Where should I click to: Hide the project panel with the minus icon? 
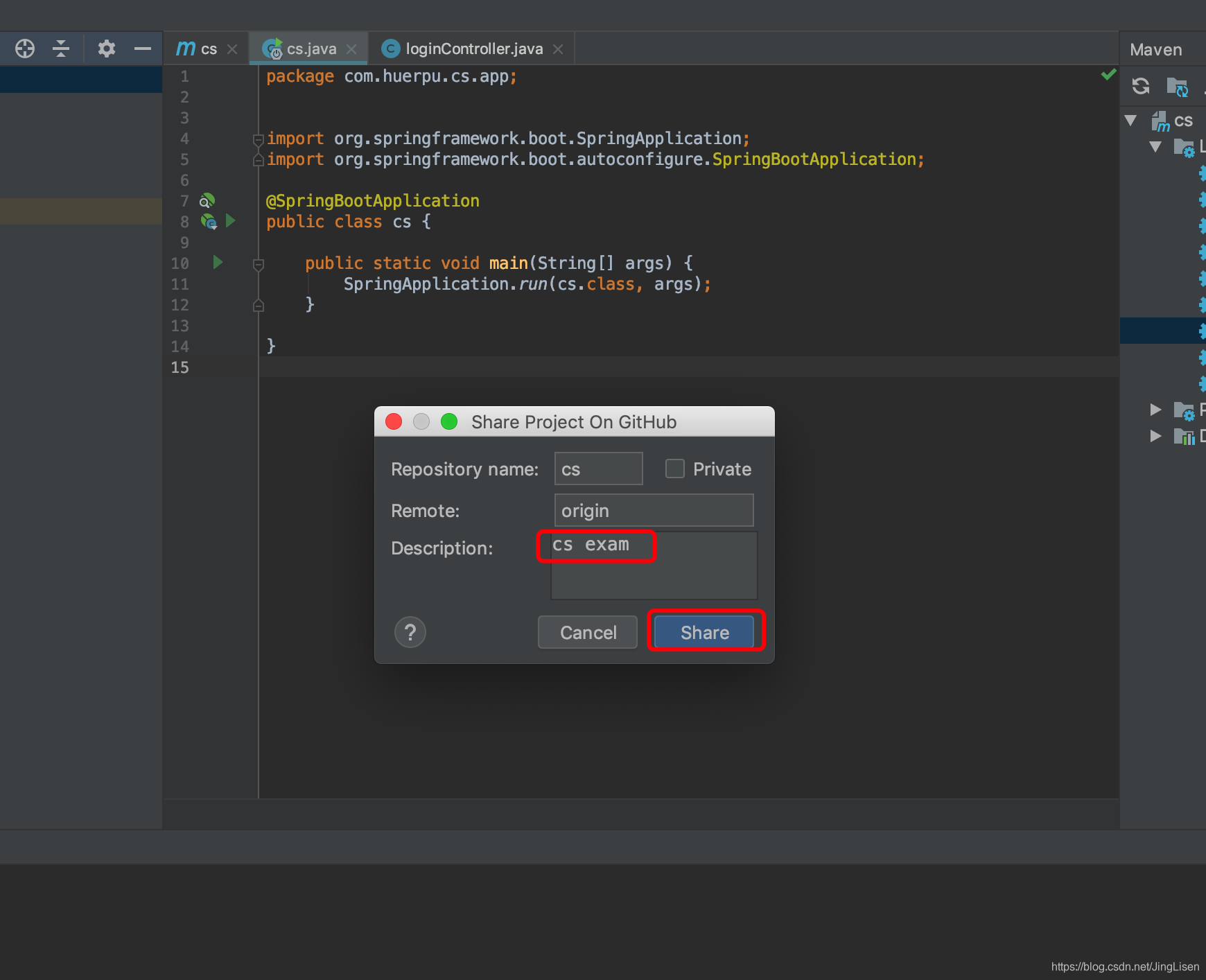click(143, 49)
